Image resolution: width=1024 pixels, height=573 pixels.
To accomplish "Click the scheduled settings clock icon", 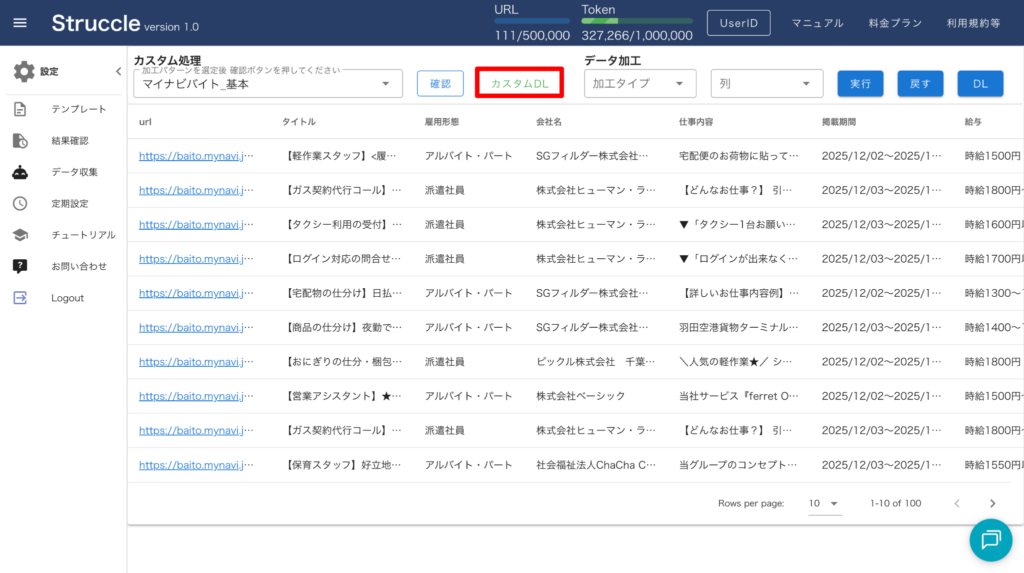I will 20,203.
